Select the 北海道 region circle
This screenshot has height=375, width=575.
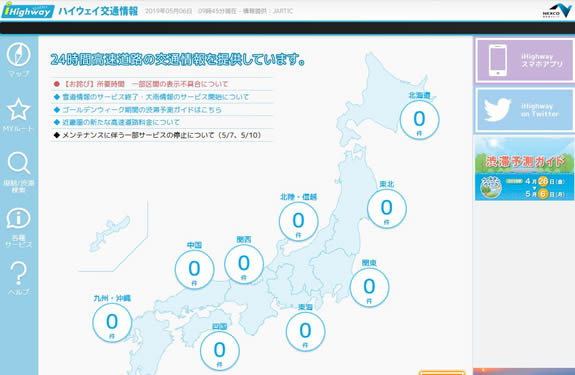click(420, 120)
